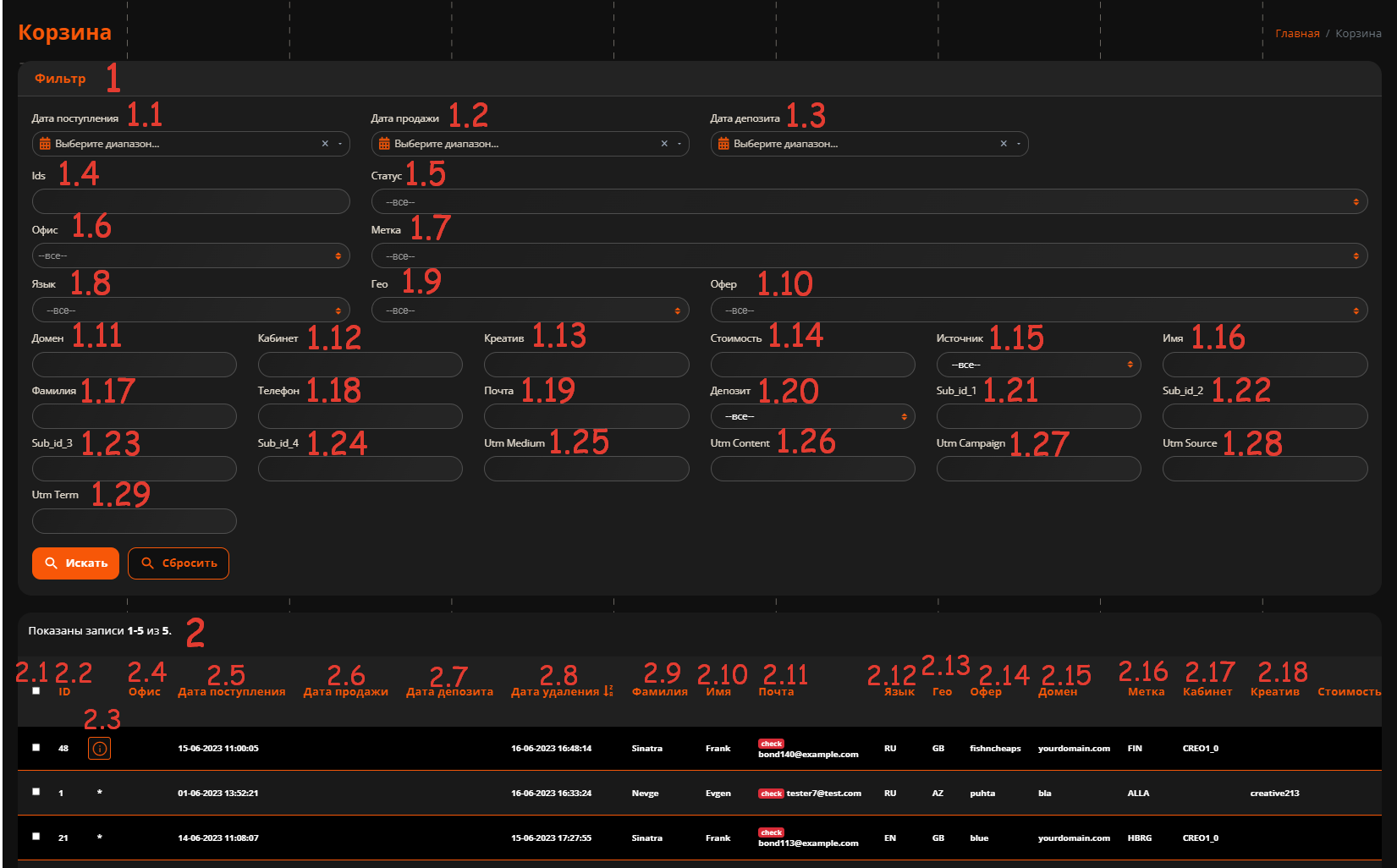
Task: Click red check badge for bond140@example.com
Action: tap(771, 744)
